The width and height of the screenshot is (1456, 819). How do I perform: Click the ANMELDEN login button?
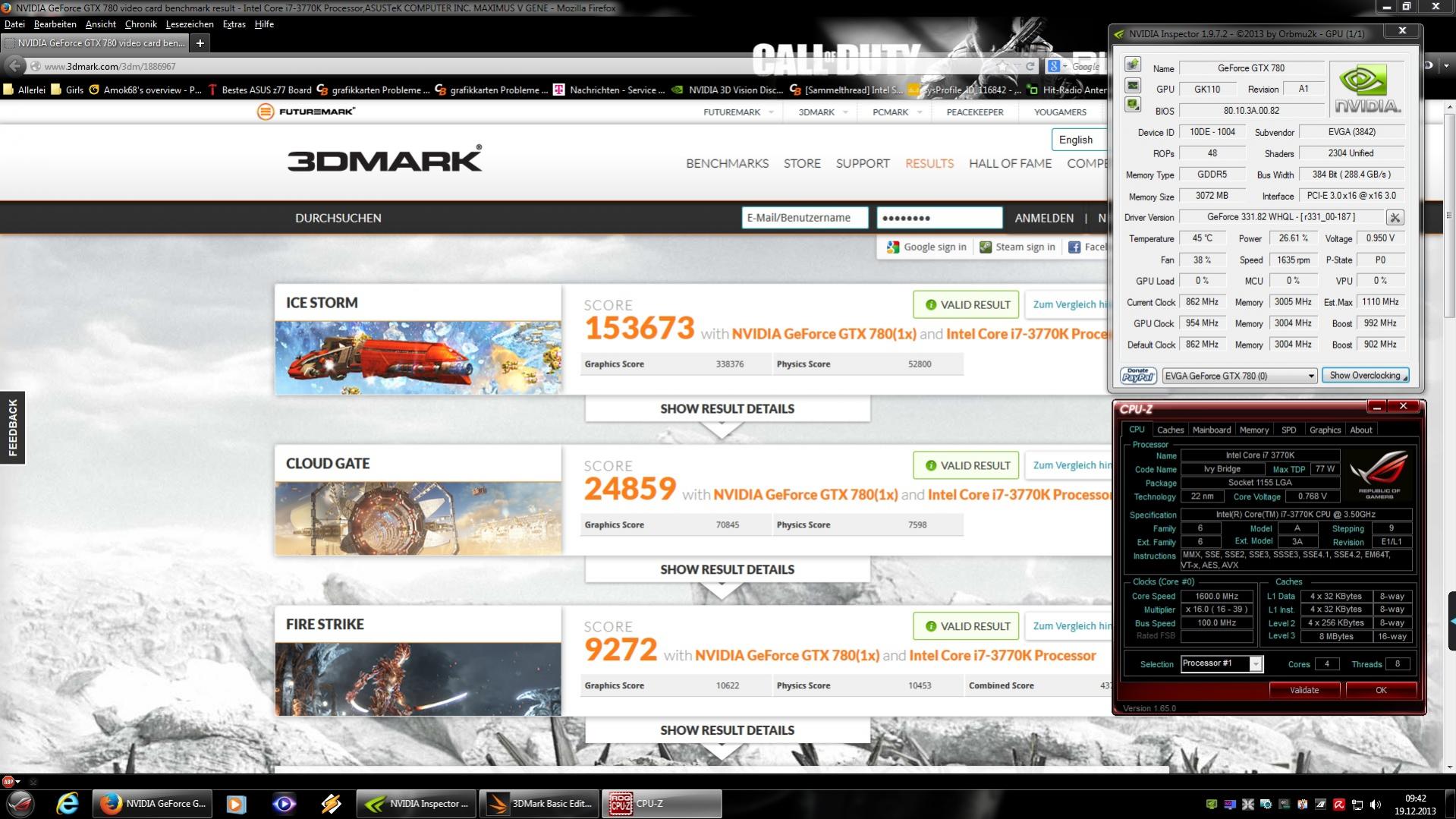coord(1044,218)
